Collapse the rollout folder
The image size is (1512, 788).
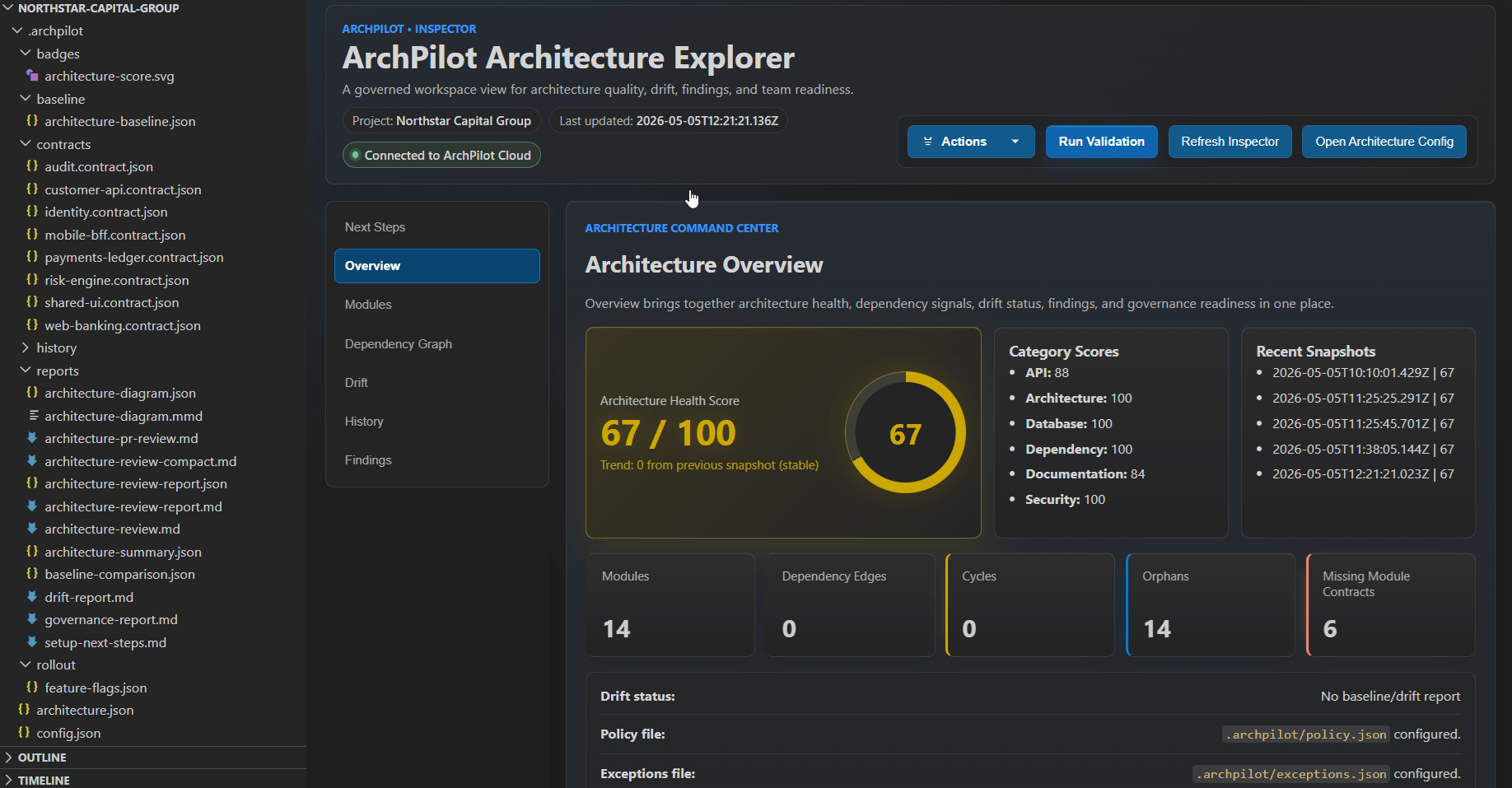pyautogui.click(x=25, y=664)
